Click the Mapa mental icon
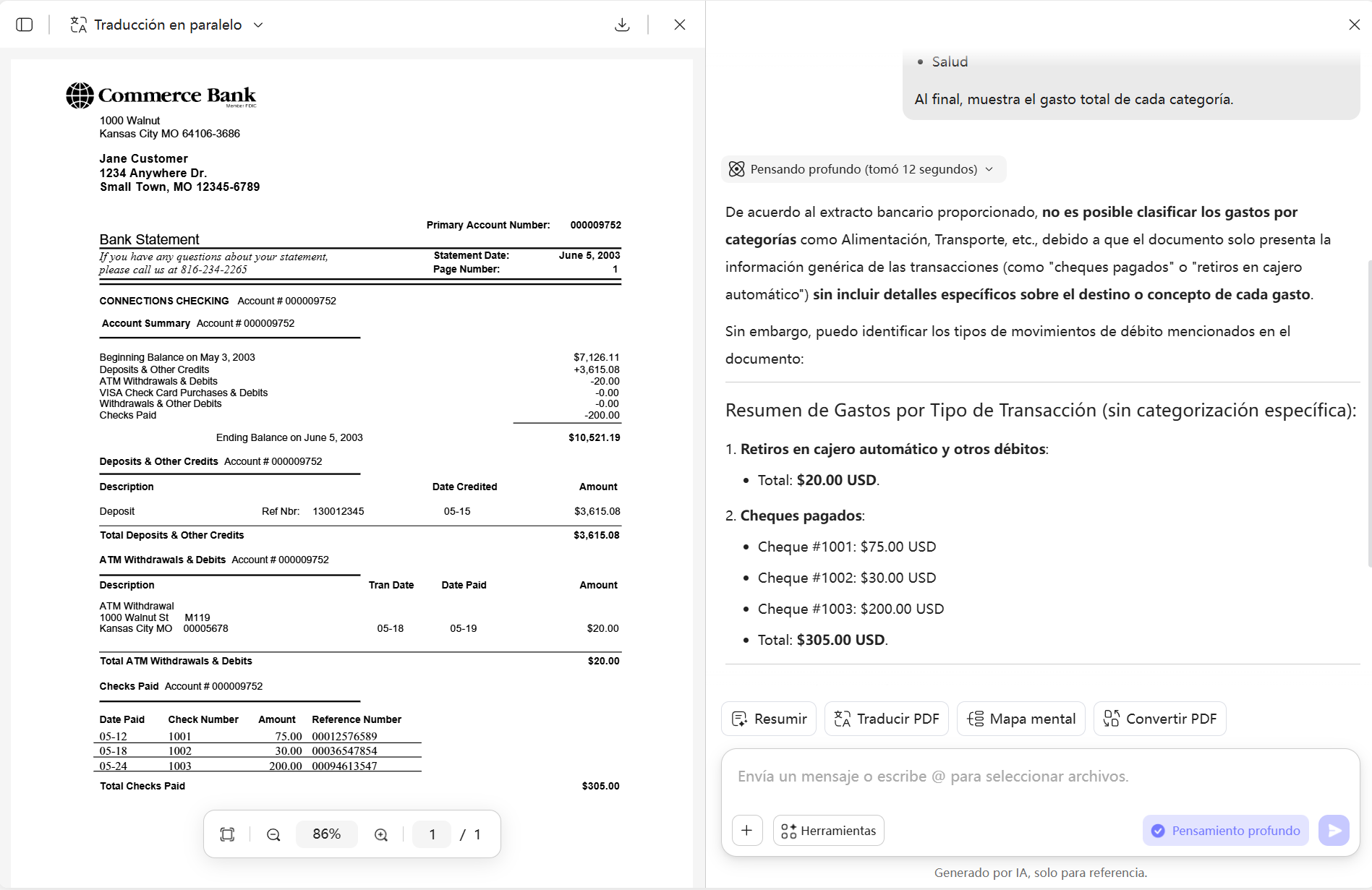This screenshot has height=890, width=1372. click(975, 719)
